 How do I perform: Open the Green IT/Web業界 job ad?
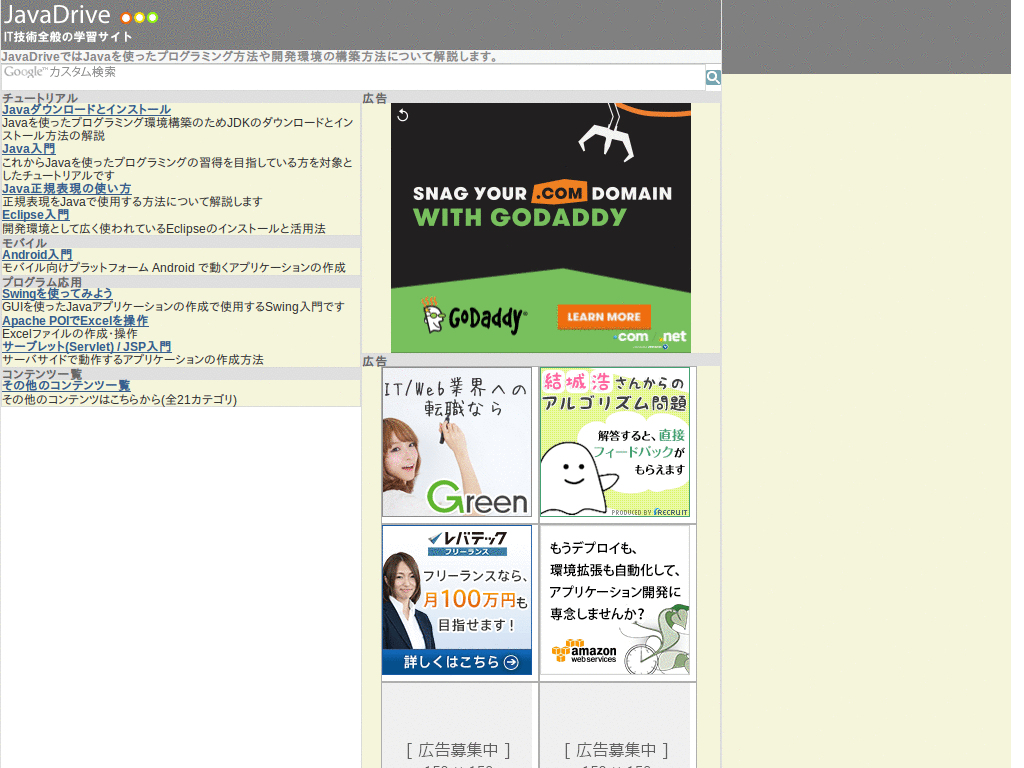click(456, 442)
